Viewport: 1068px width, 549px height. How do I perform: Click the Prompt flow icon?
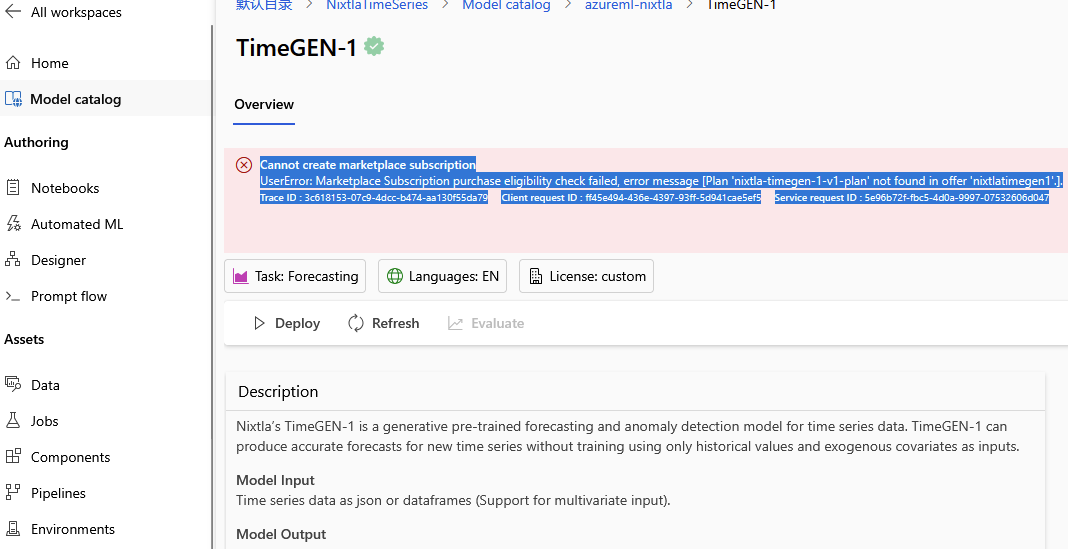[x=13, y=296]
